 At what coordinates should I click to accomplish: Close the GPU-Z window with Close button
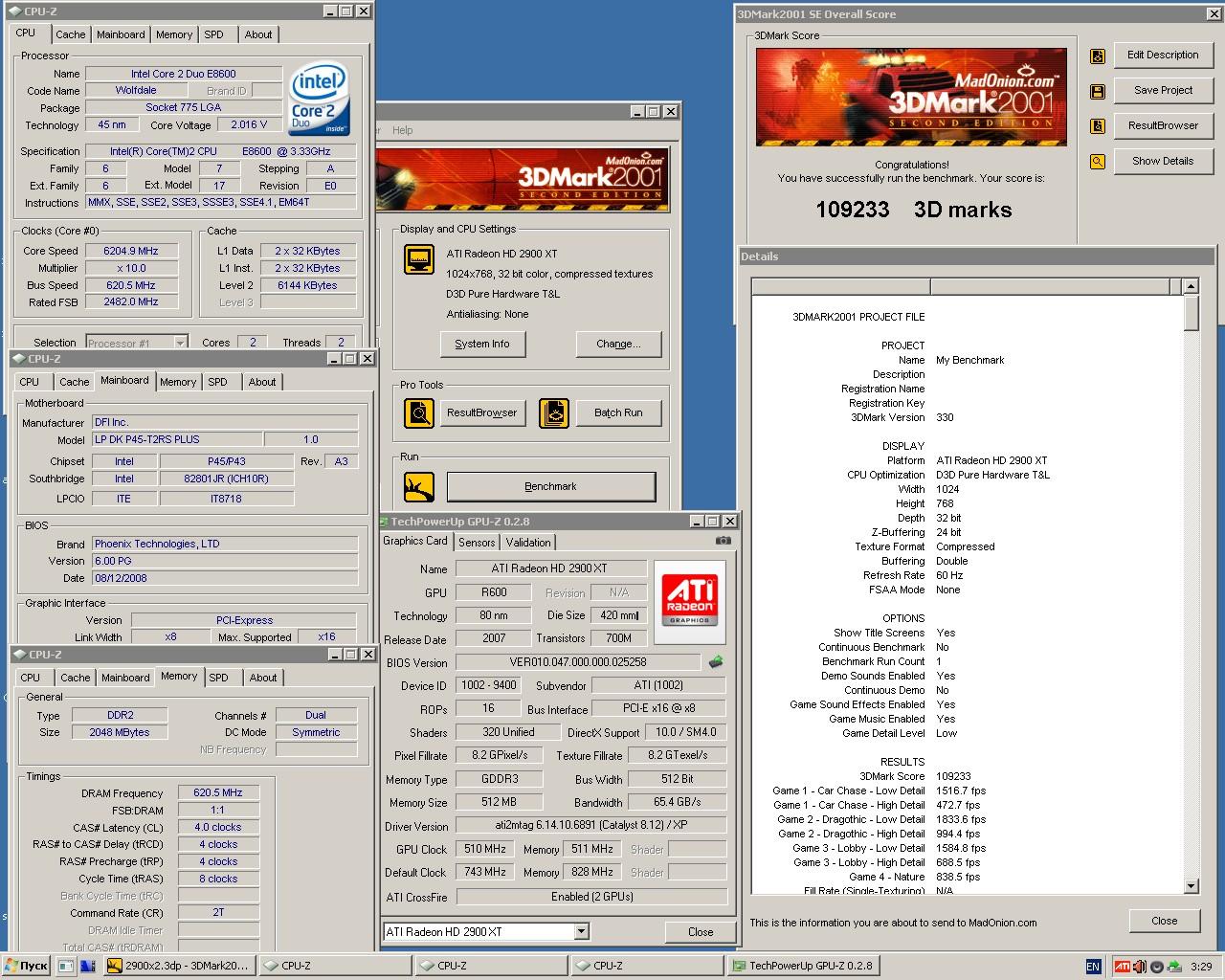(x=701, y=932)
